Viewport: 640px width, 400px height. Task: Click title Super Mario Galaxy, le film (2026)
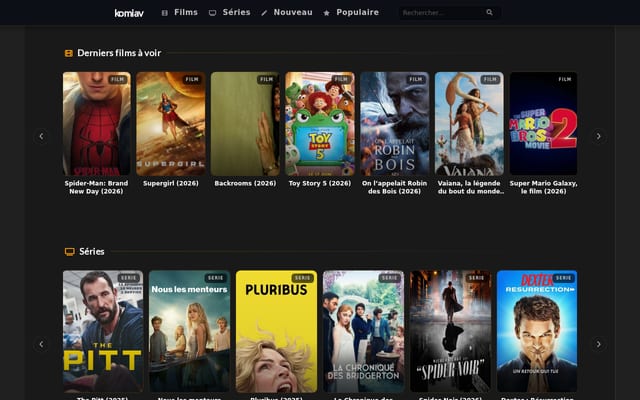[x=543, y=187]
